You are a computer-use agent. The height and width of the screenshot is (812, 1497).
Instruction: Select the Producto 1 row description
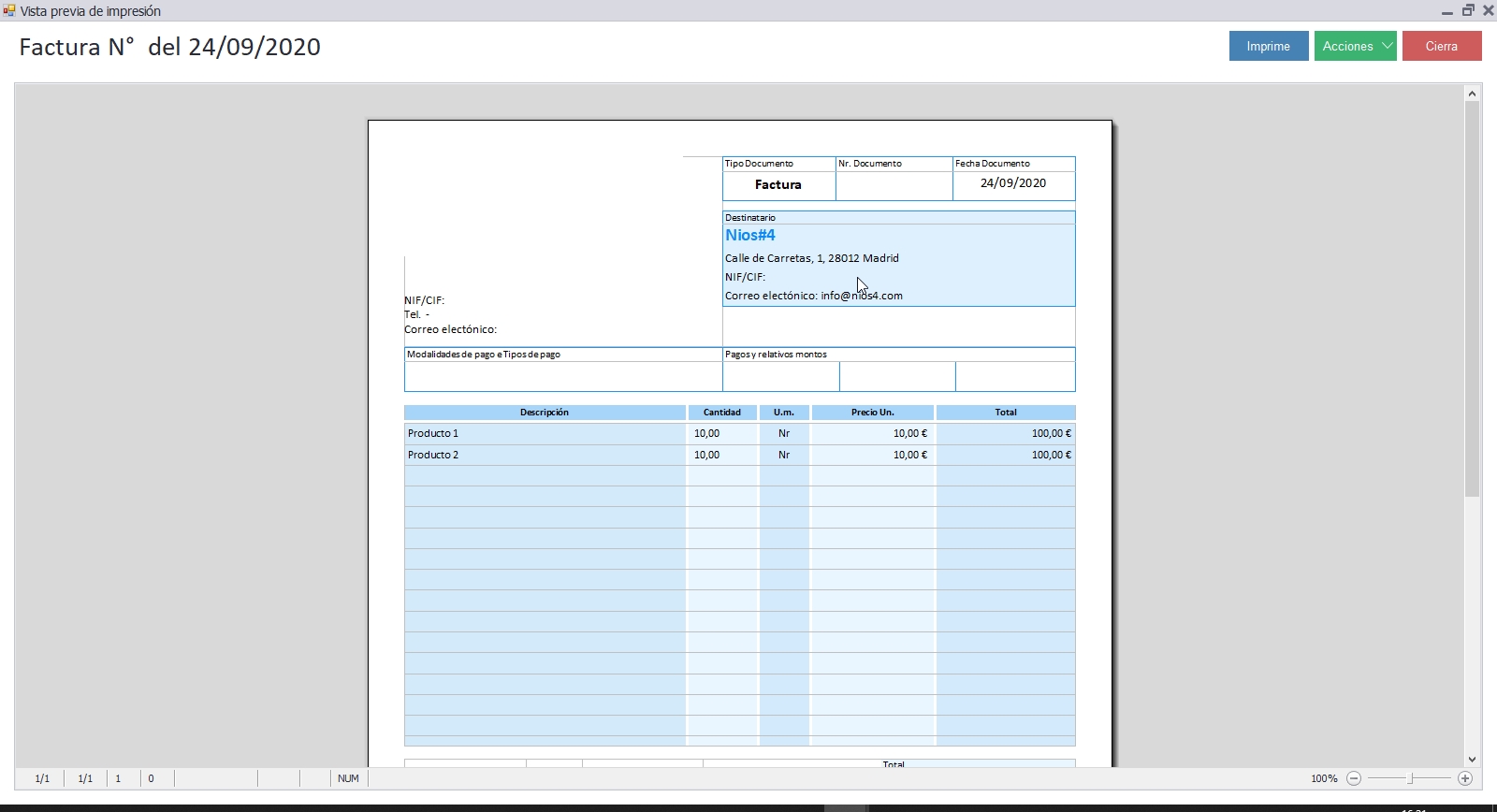tap(433, 433)
